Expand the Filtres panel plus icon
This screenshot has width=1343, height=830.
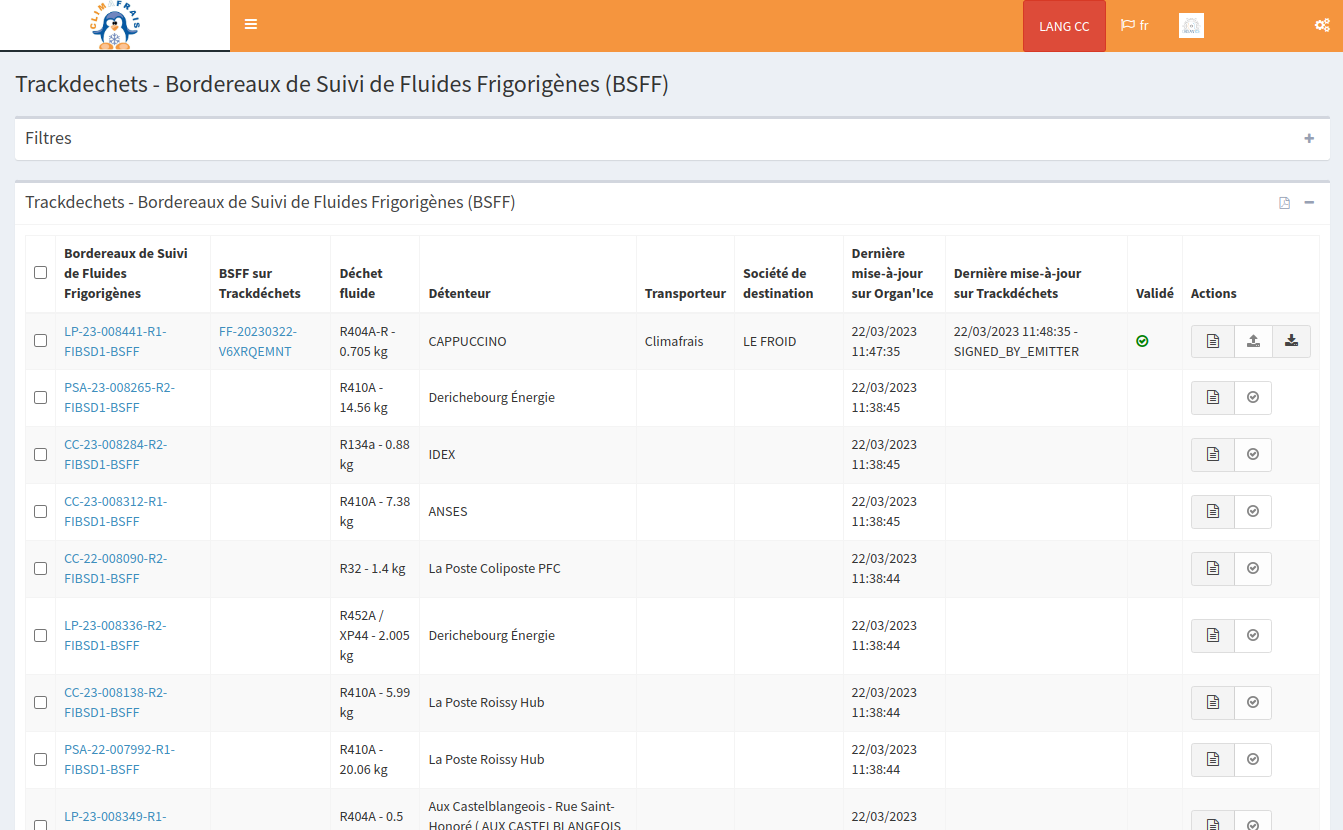1309,139
